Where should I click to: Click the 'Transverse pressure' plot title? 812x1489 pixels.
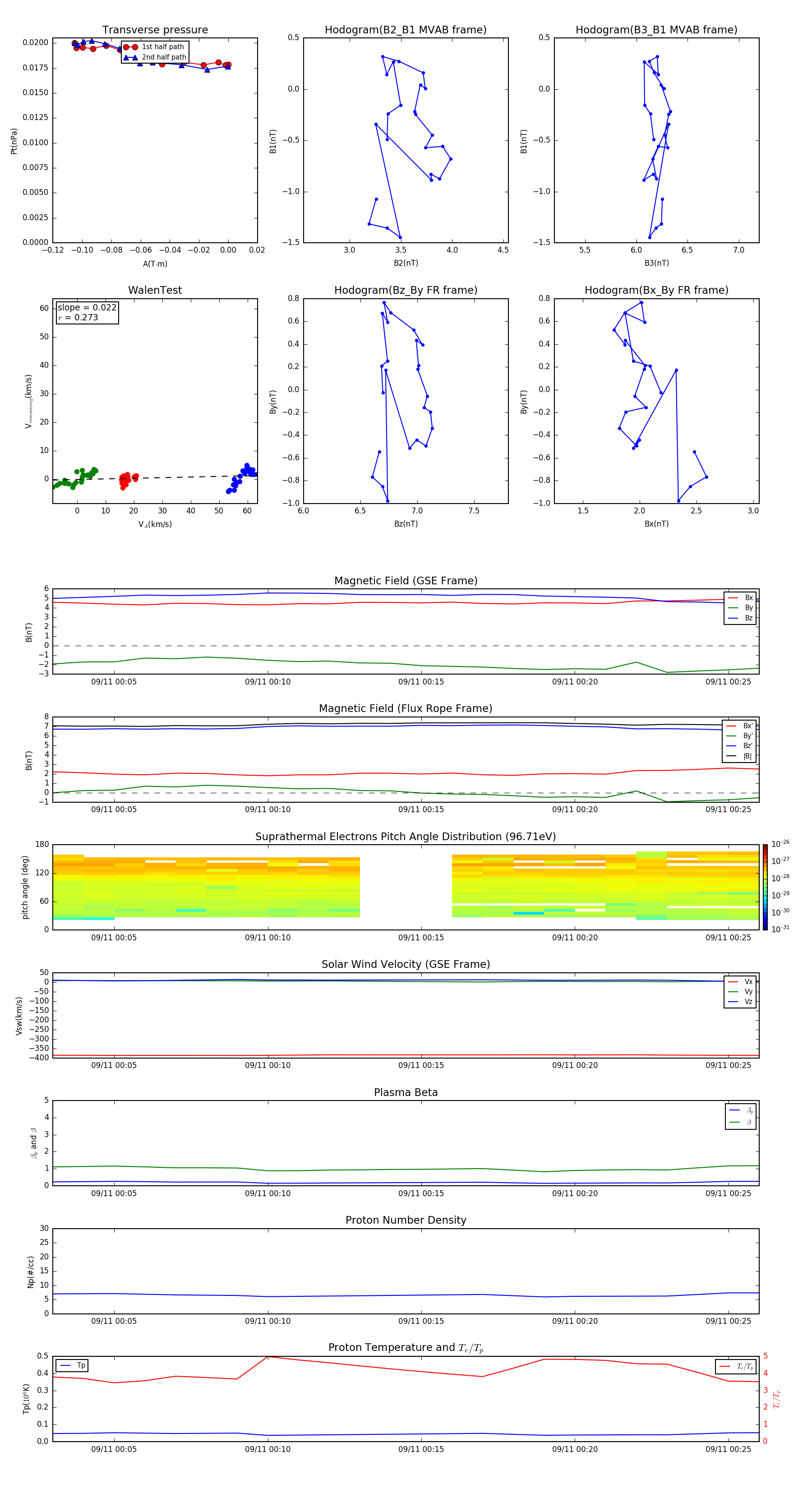tap(155, 30)
